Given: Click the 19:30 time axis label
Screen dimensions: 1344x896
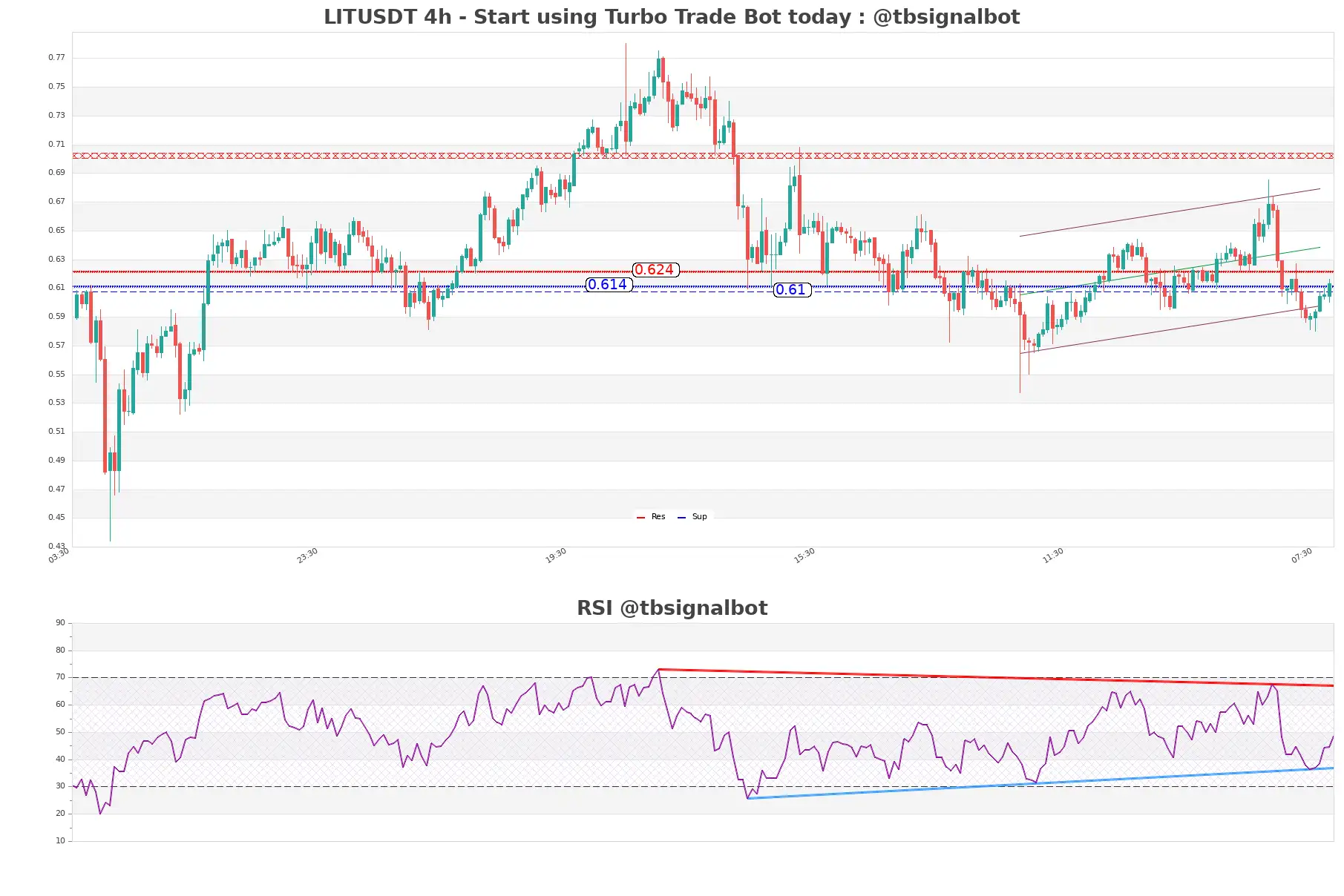Looking at the screenshot, I should pyautogui.click(x=556, y=556).
